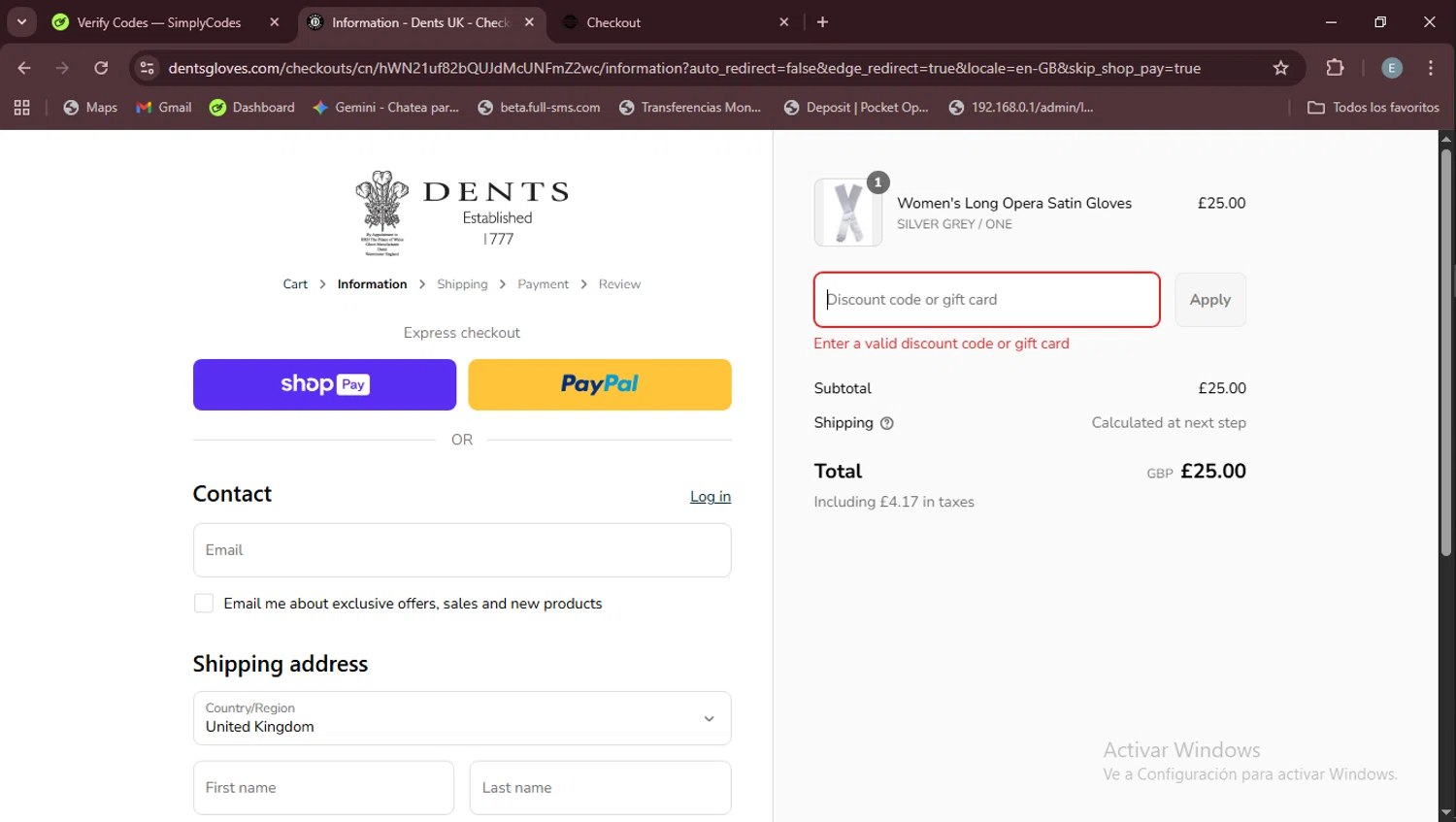Image resolution: width=1456 pixels, height=822 pixels.
Task: Open the Dashboard bookmark
Action: tap(252, 108)
